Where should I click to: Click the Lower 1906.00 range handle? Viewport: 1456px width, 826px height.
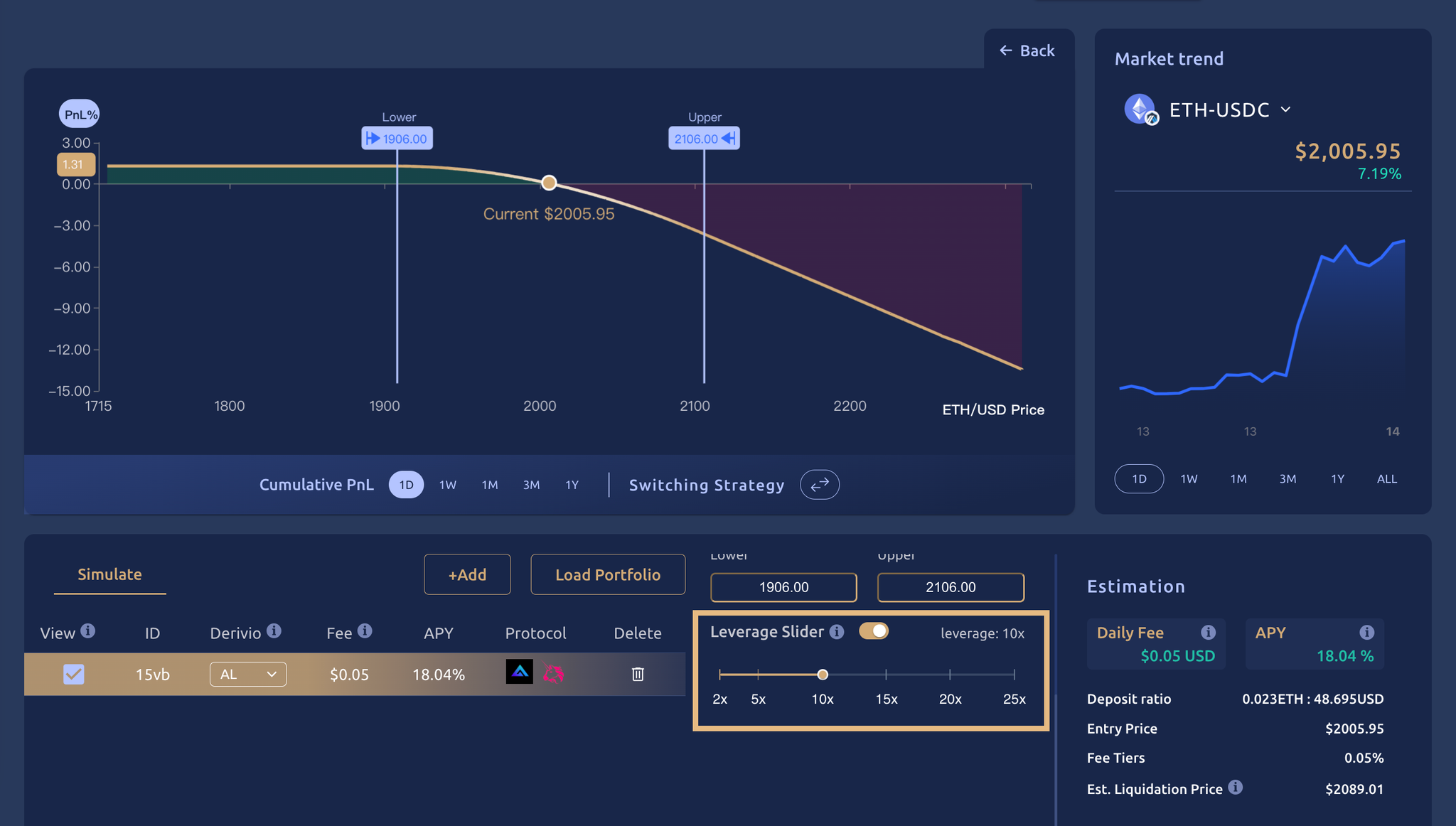tap(397, 139)
